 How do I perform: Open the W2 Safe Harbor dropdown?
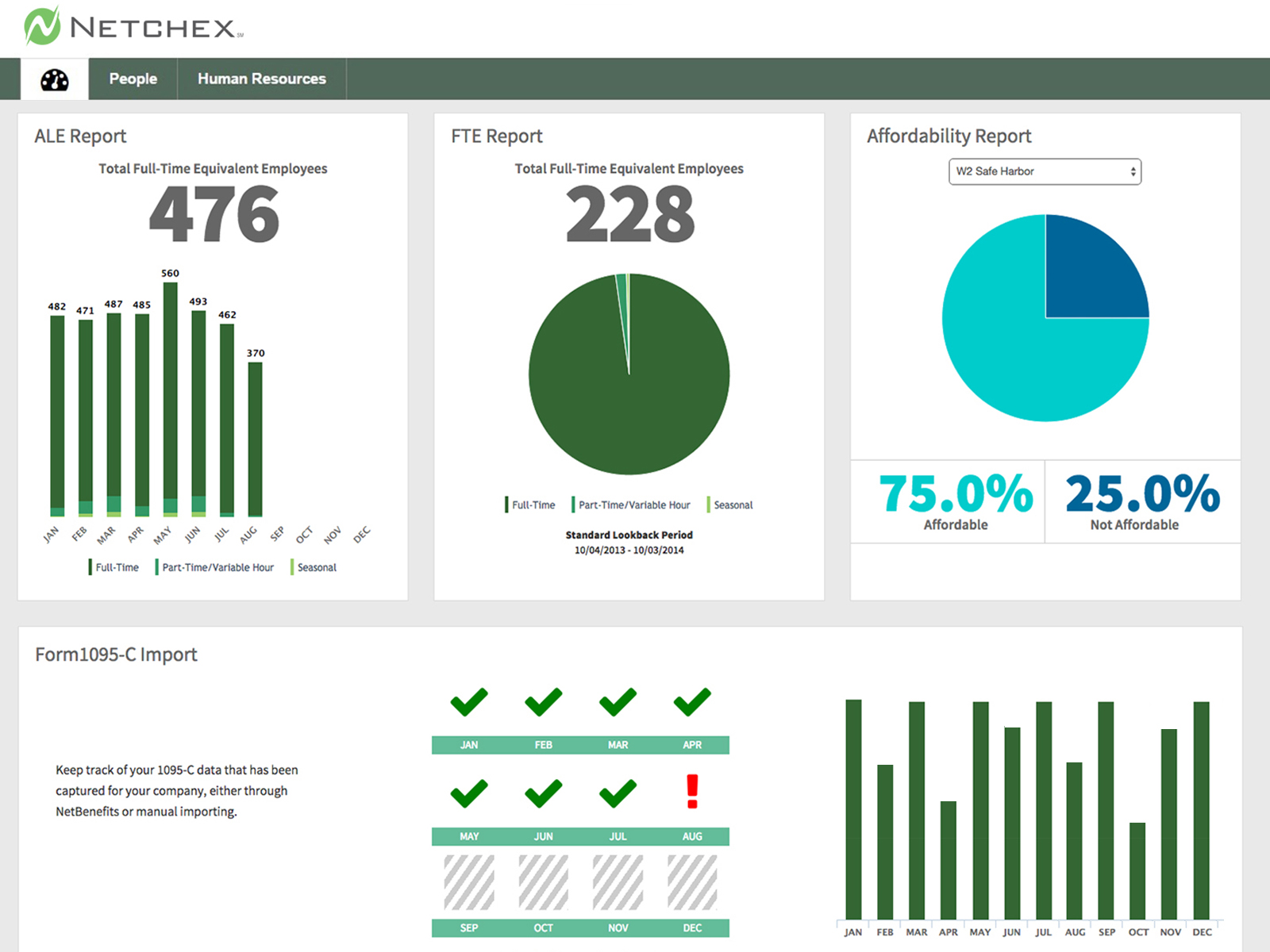[x=1045, y=171]
